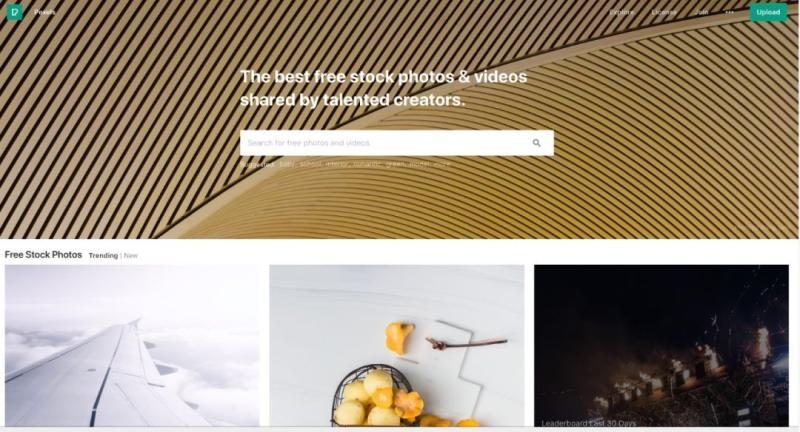Click the green Pexels logo icon

14,12
